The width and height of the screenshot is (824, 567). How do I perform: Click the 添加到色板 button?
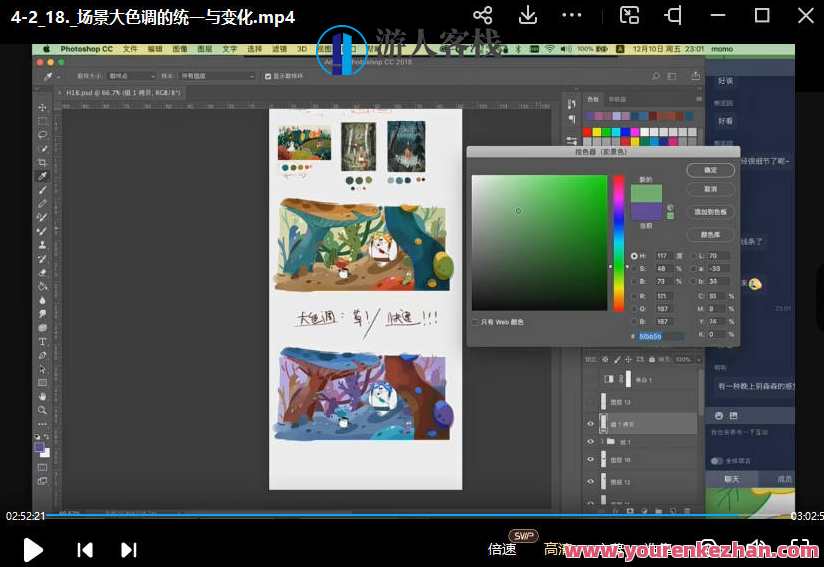(710, 212)
